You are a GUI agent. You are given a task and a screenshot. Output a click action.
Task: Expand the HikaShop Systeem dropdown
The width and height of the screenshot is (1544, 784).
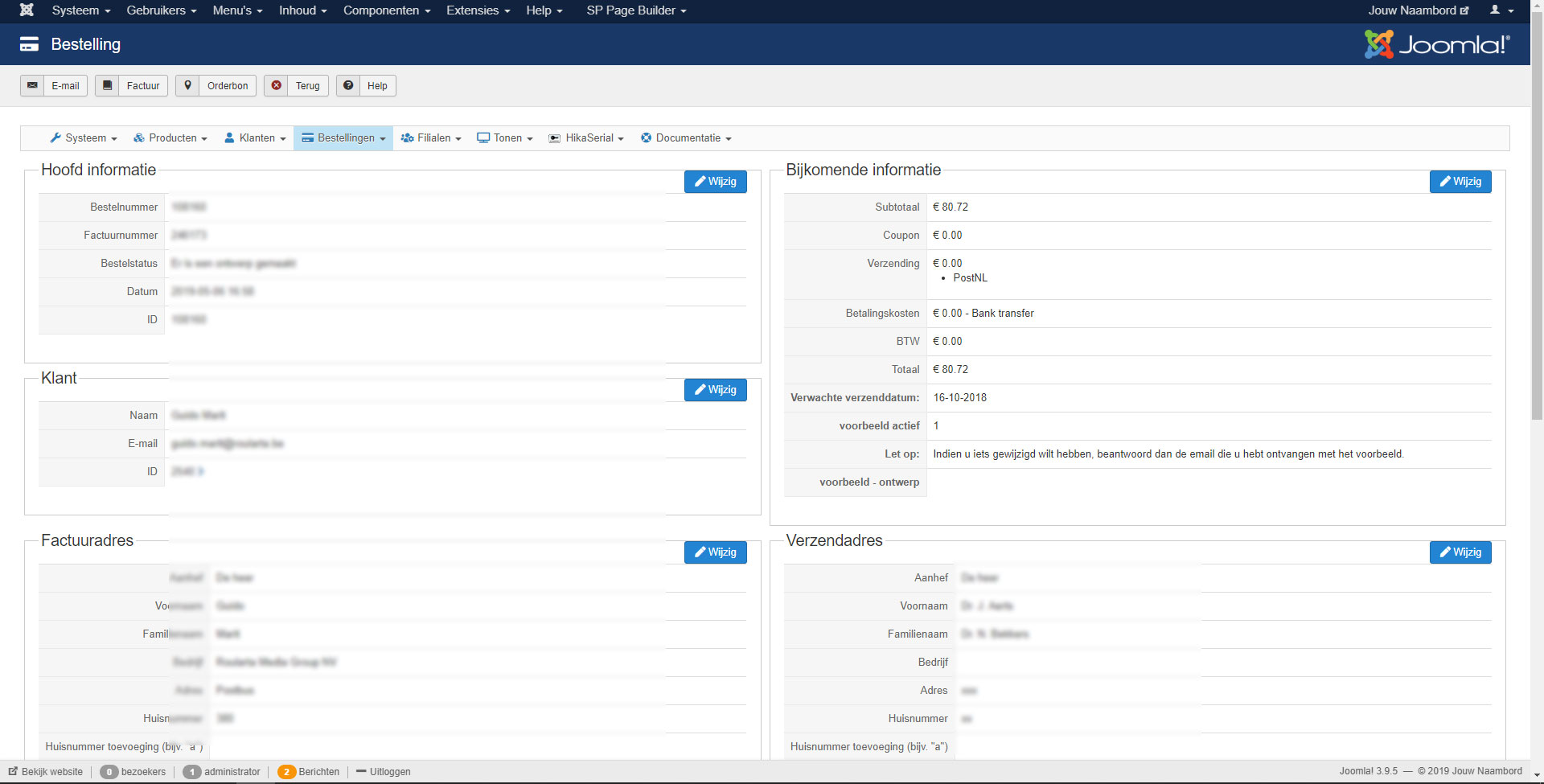[x=84, y=138]
